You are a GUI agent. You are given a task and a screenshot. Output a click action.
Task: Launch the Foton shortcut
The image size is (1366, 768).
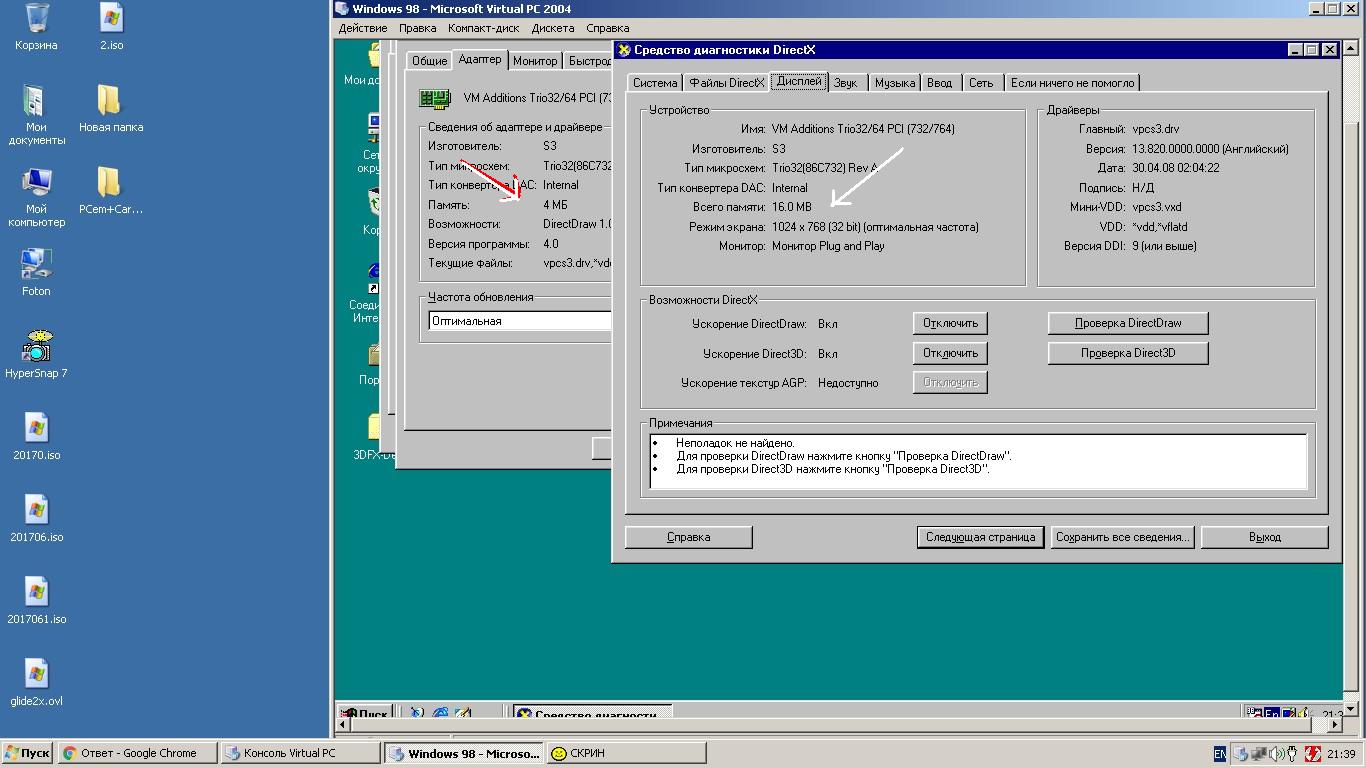tap(36, 265)
